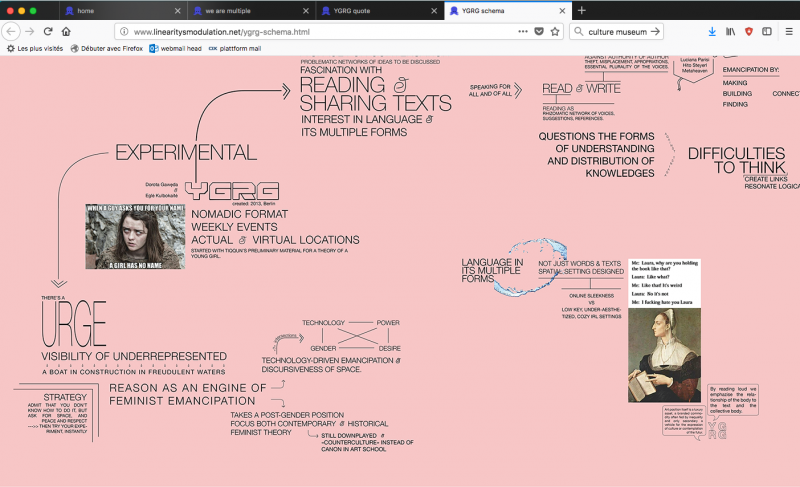Open the Downloads arrow icon
800x487 pixels.
point(712,32)
